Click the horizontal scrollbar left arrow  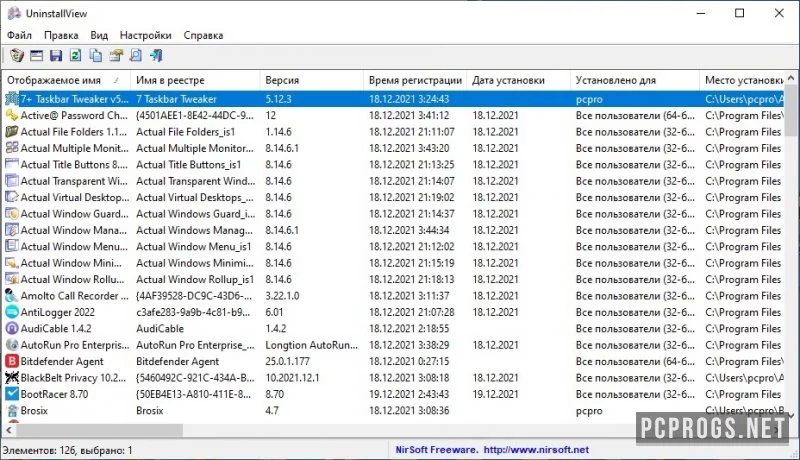click(x=8, y=430)
